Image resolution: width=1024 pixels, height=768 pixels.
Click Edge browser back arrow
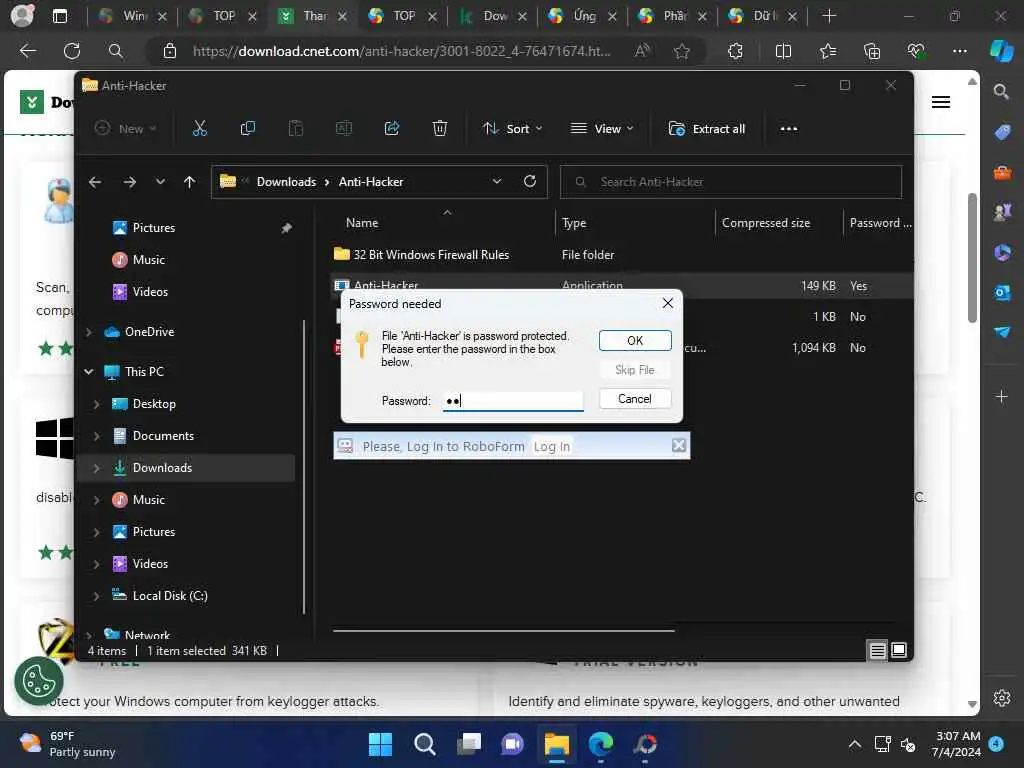[27, 51]
